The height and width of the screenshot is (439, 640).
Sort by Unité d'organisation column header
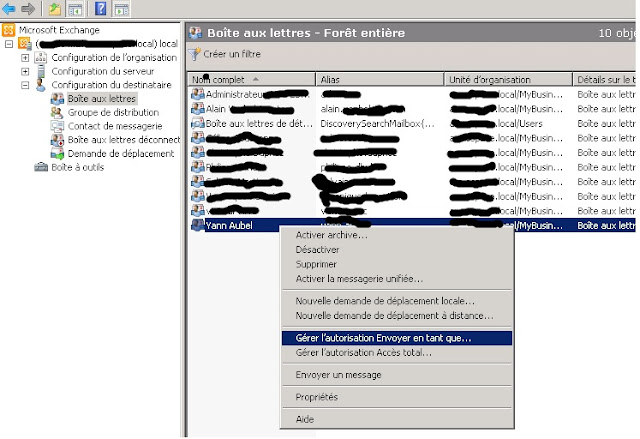(x=509, y=80)
